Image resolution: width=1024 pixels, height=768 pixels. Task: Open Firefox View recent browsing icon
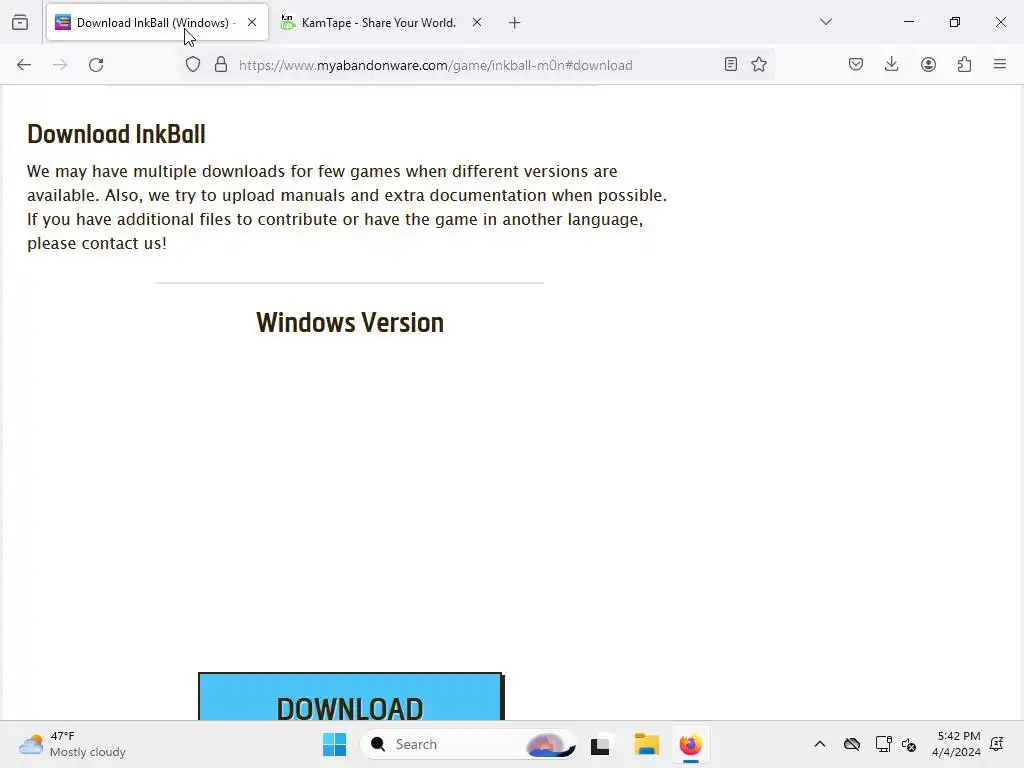coord(20,23)
